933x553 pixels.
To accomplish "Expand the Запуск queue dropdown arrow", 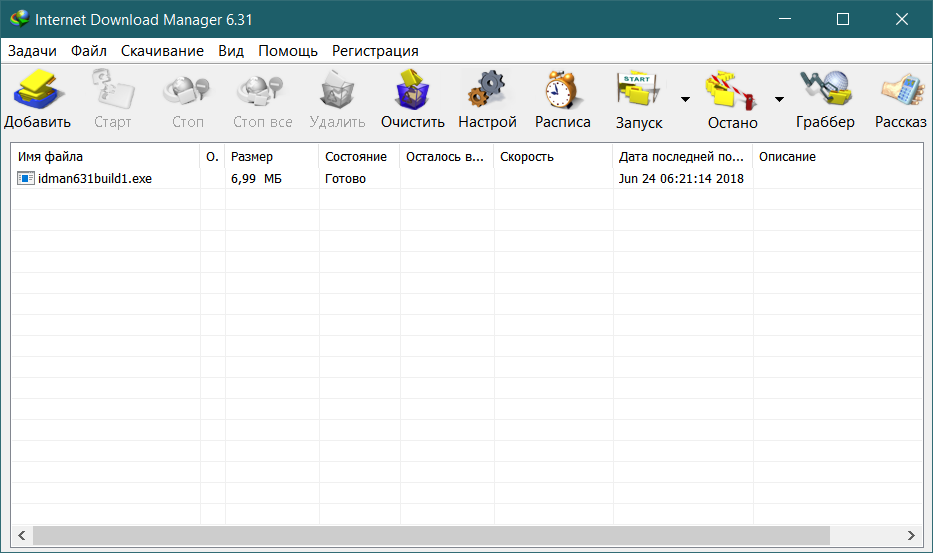I will tap(685, 99).
